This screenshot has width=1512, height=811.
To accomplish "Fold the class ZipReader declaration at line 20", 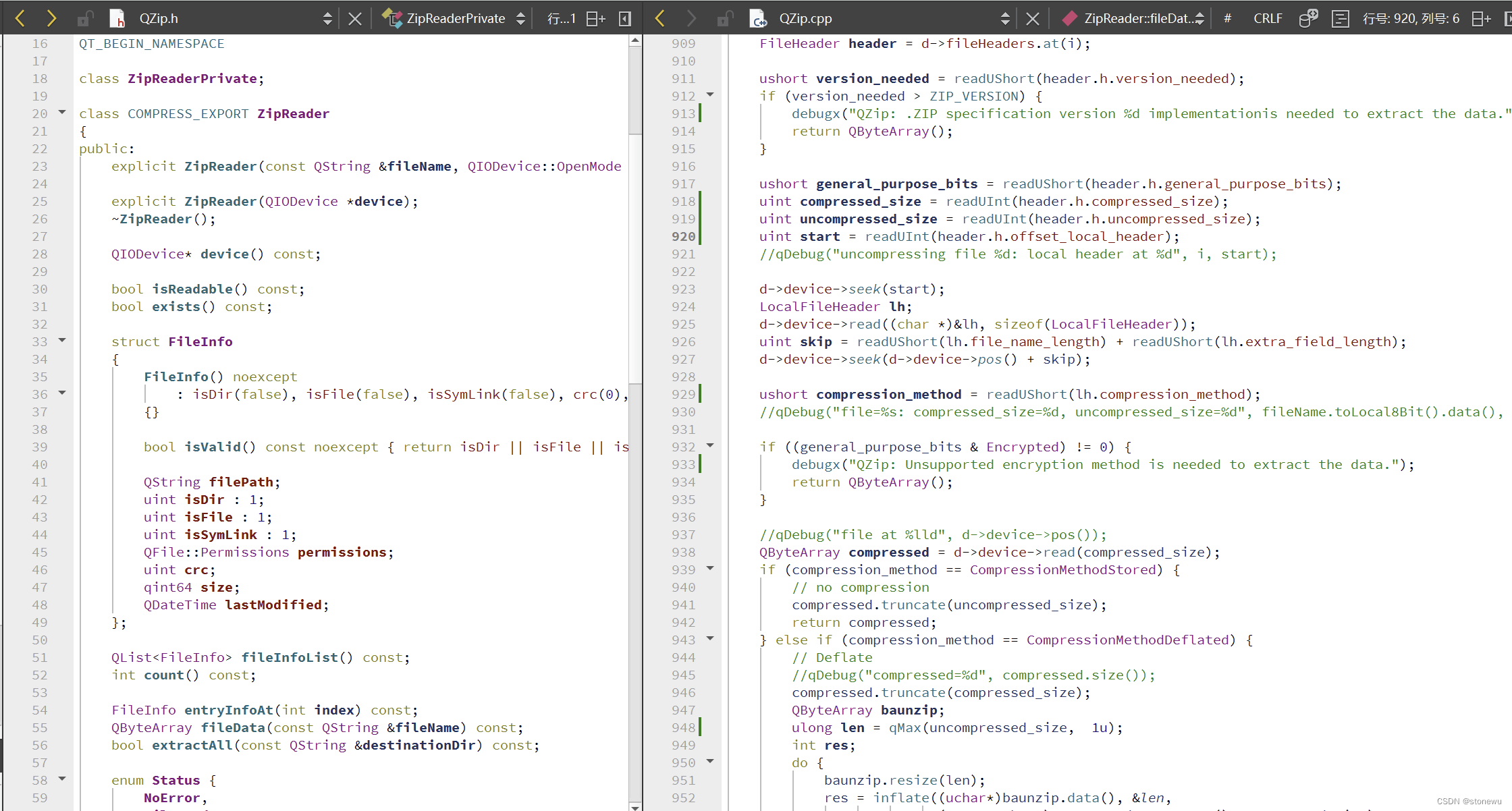I will [62, 113].
